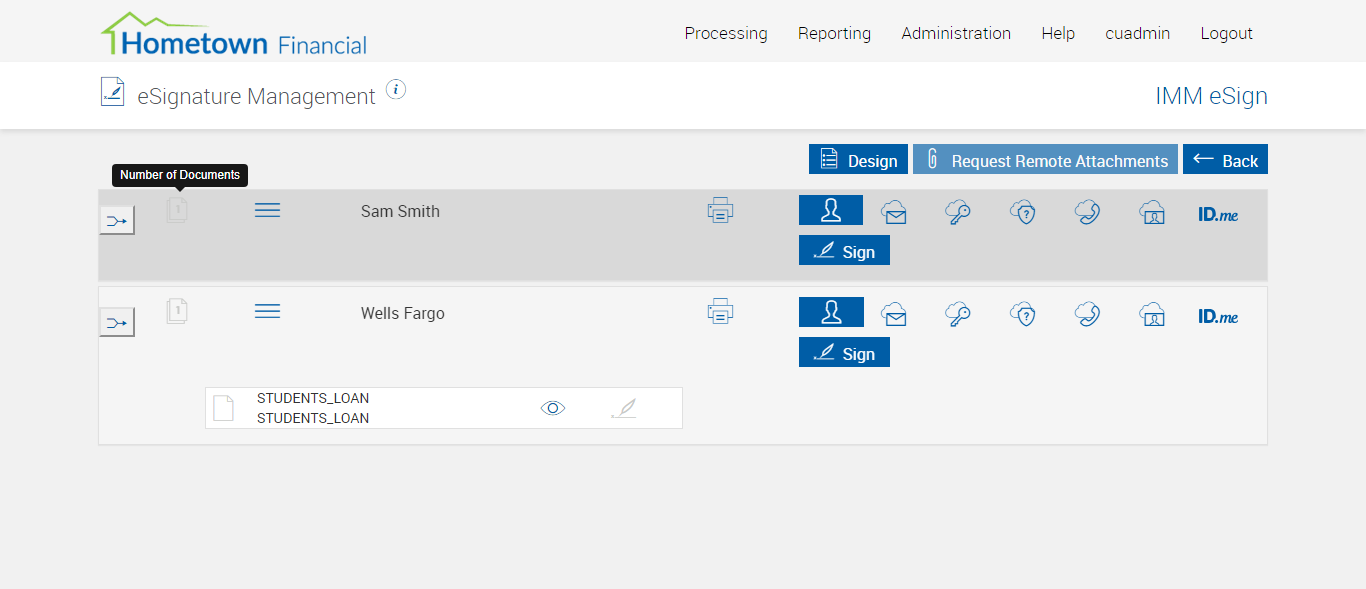Click cloud ID photo icon for Wells Fargo
Screen dimensions: 1366x589
(1152, 314)
